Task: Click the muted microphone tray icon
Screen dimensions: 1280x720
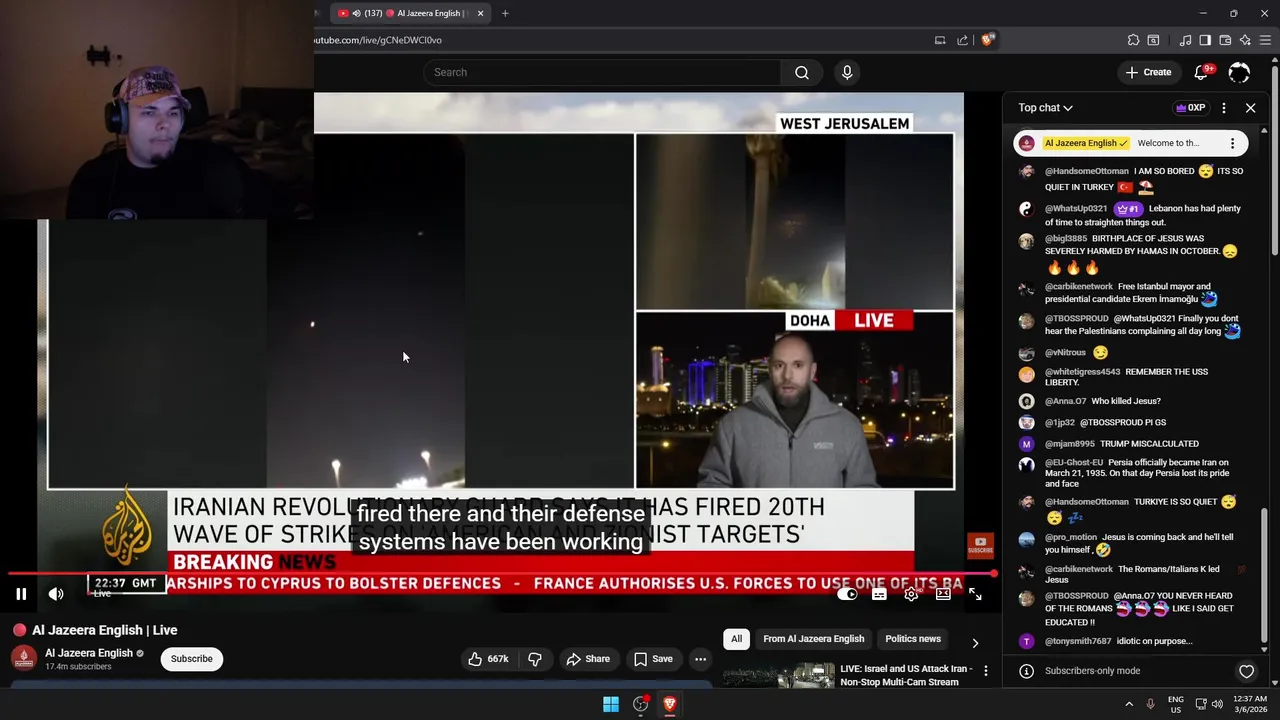Action: (1150, 704)
